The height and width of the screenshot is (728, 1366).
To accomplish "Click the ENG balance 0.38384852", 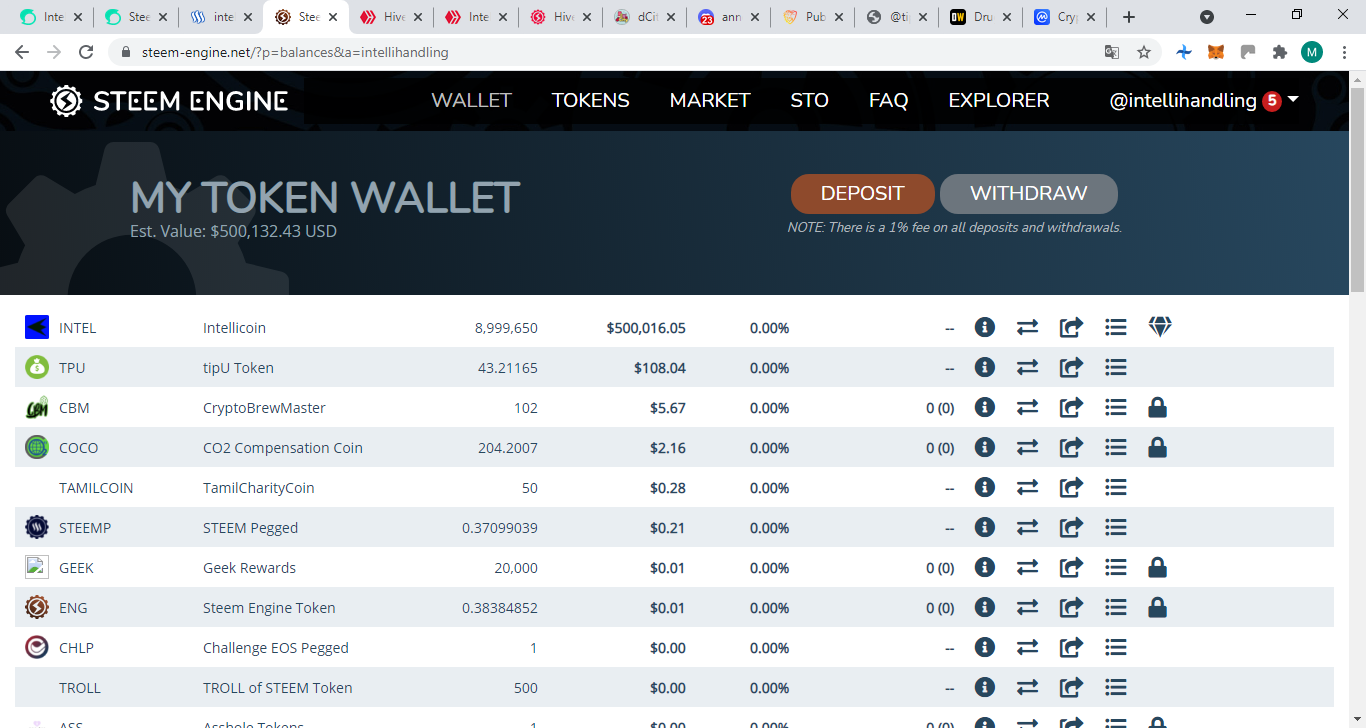I will tap(500, 608).
